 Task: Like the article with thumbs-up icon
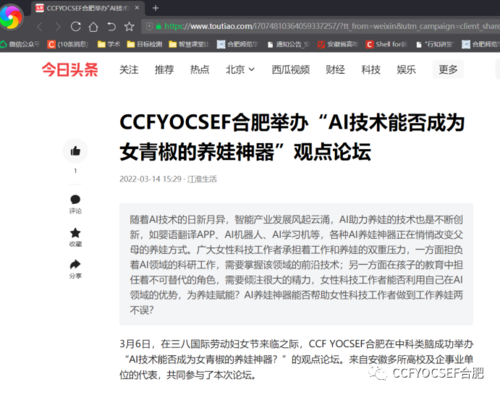click(75, 151)
